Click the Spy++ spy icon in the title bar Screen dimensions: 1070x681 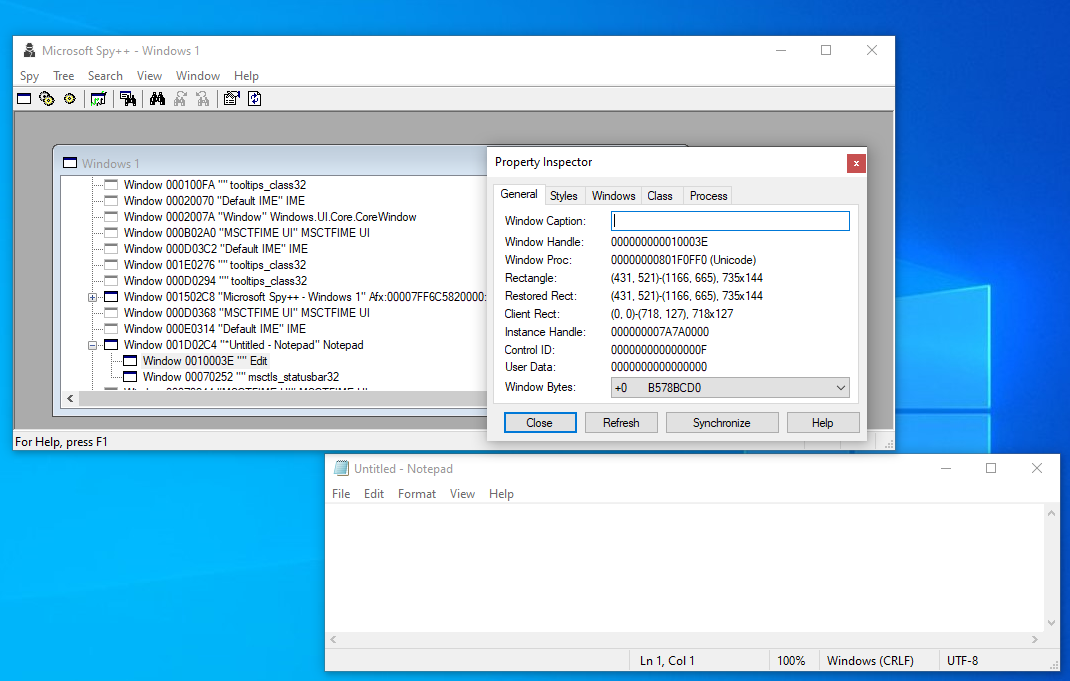(29, 50)
